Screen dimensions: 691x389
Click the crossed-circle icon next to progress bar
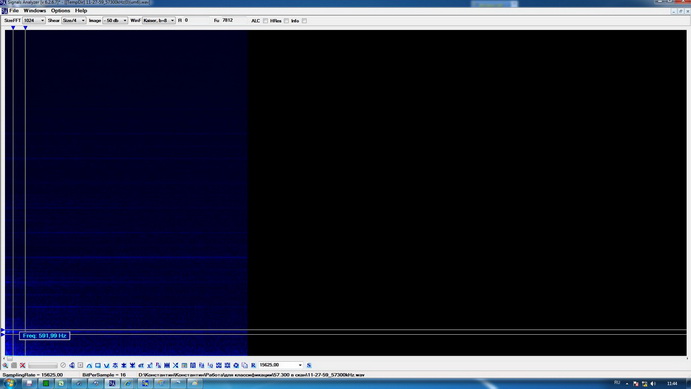(x=63, y=365)
